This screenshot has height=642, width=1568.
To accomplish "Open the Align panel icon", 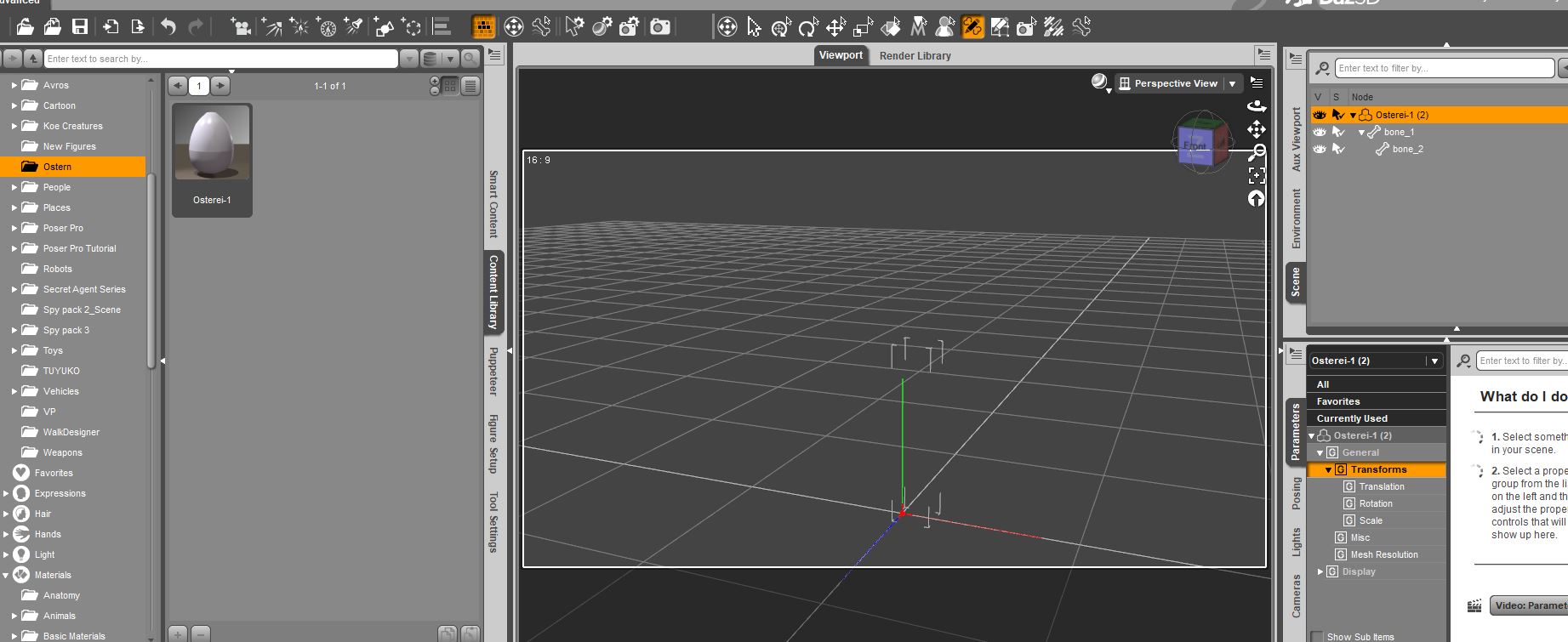I will (x=442, y=27).
